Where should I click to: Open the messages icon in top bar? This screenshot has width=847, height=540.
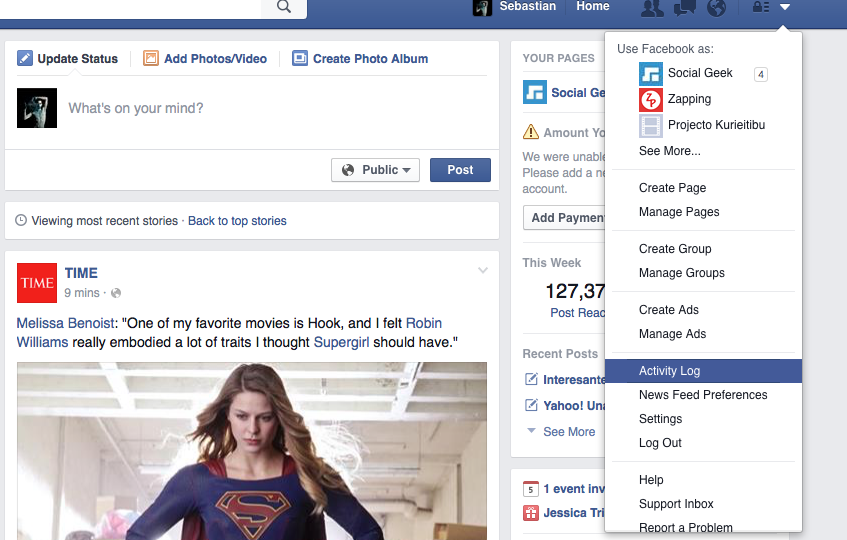pyautogui.click(x=684, y=8)
